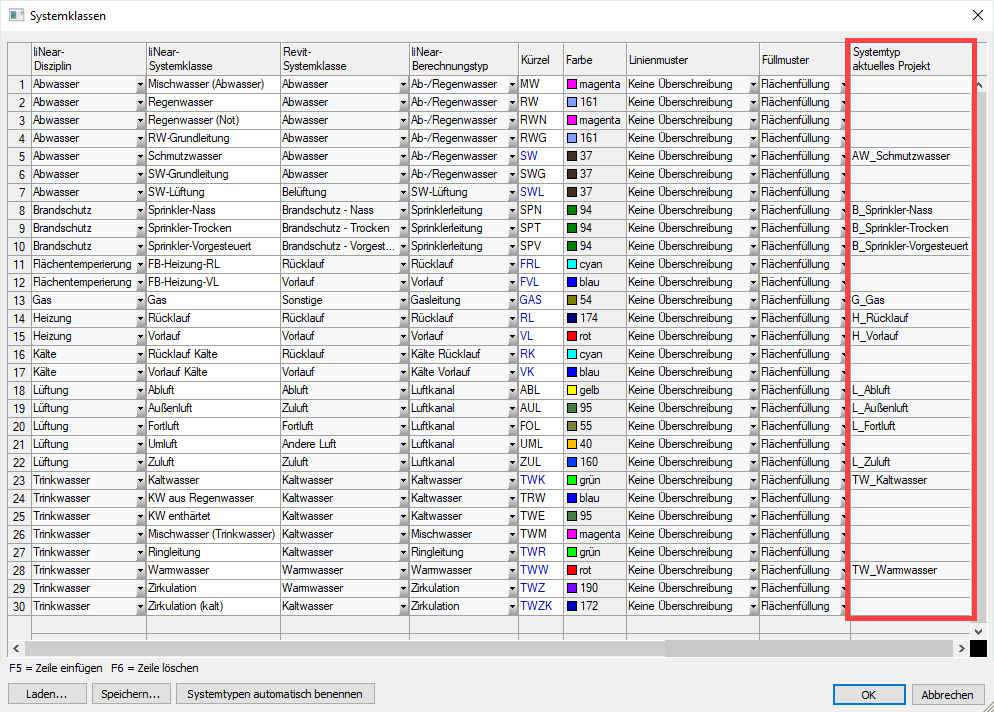Screen dimensions: 994x712
Task: Open Disziplin dropdown in row 1
Action: 140,84
